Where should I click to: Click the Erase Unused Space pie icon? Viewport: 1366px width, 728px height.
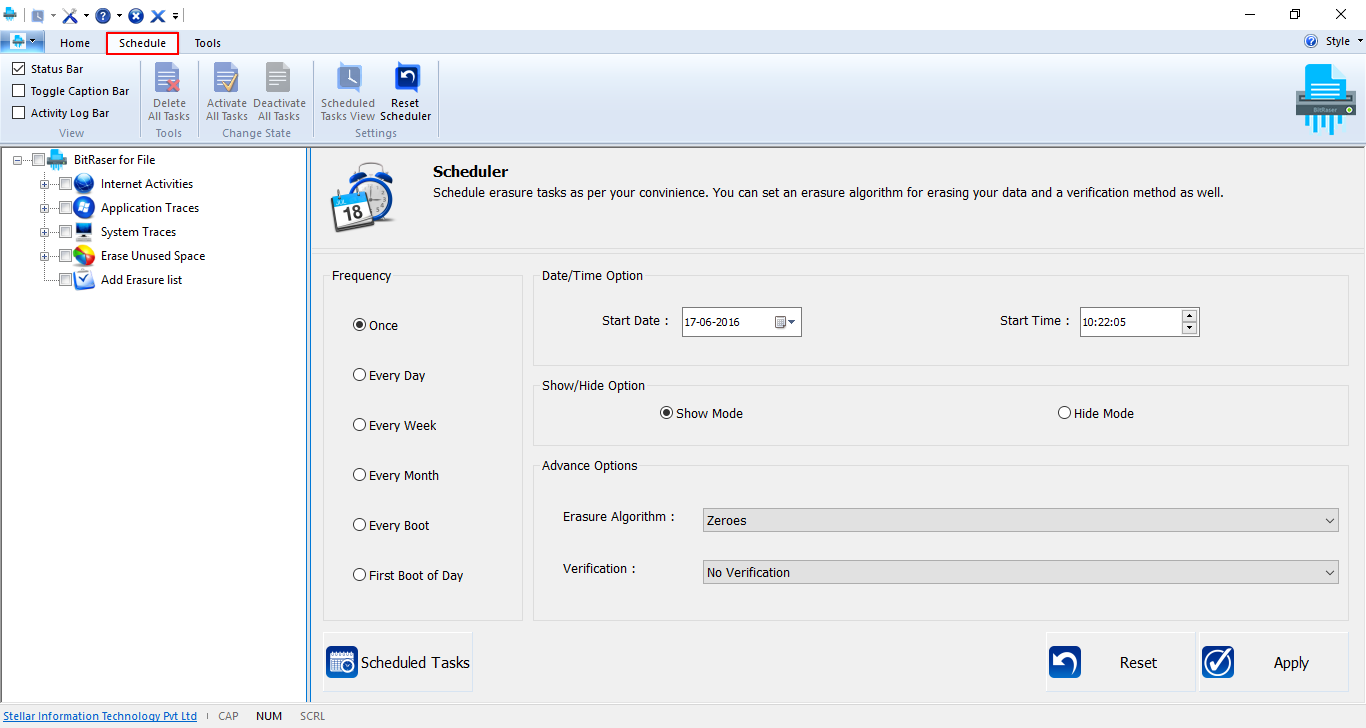point(84,256)
